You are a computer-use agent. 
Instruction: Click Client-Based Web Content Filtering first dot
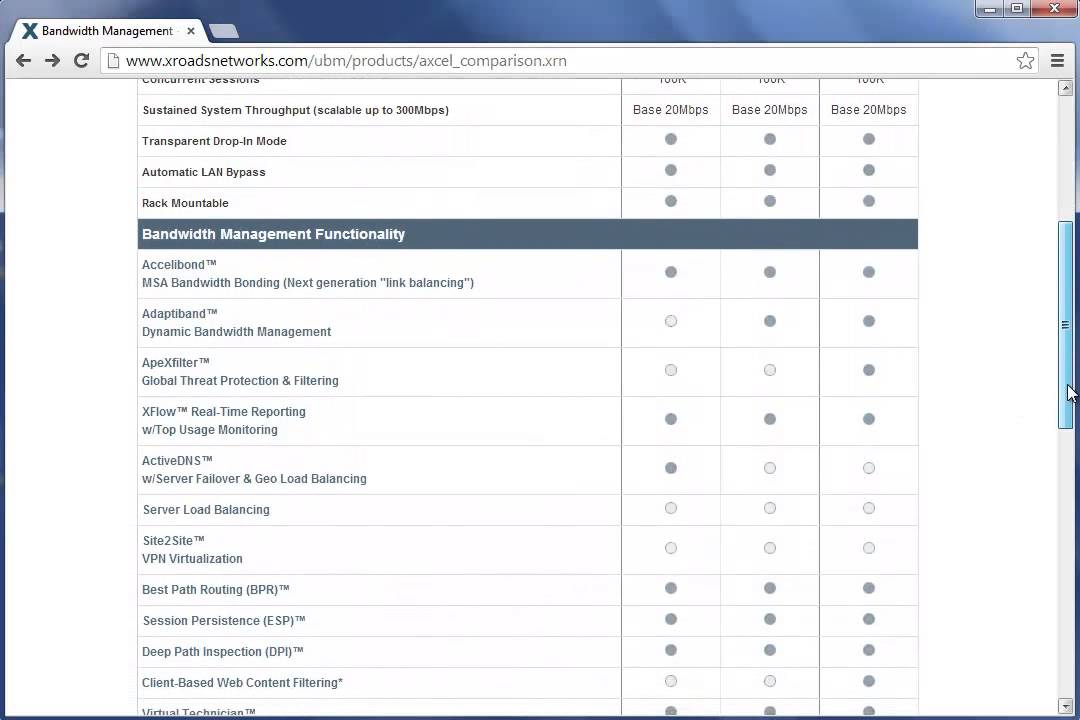[671, 681]
